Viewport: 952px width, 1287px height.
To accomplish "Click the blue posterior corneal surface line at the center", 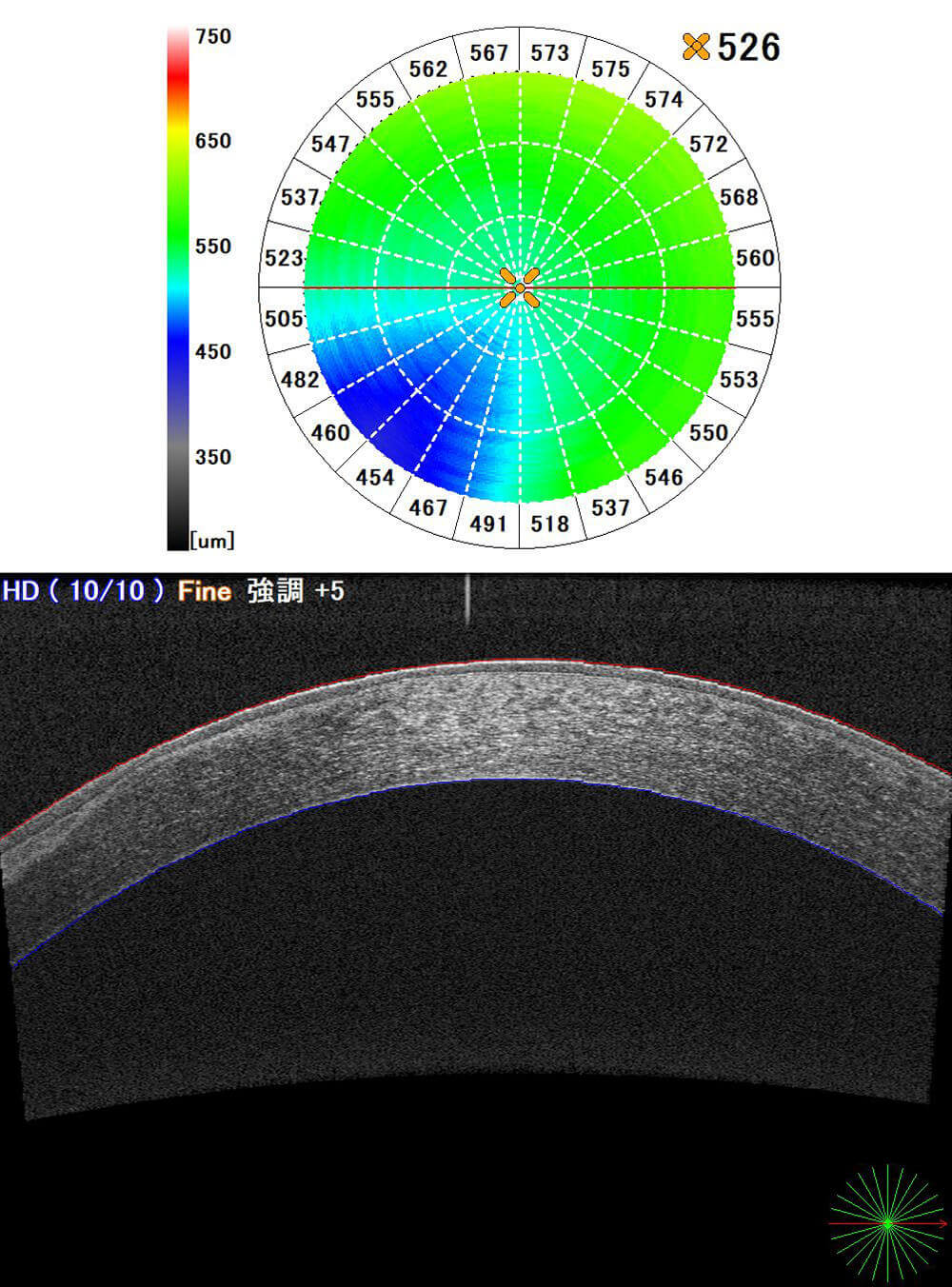I will (505, 780).
